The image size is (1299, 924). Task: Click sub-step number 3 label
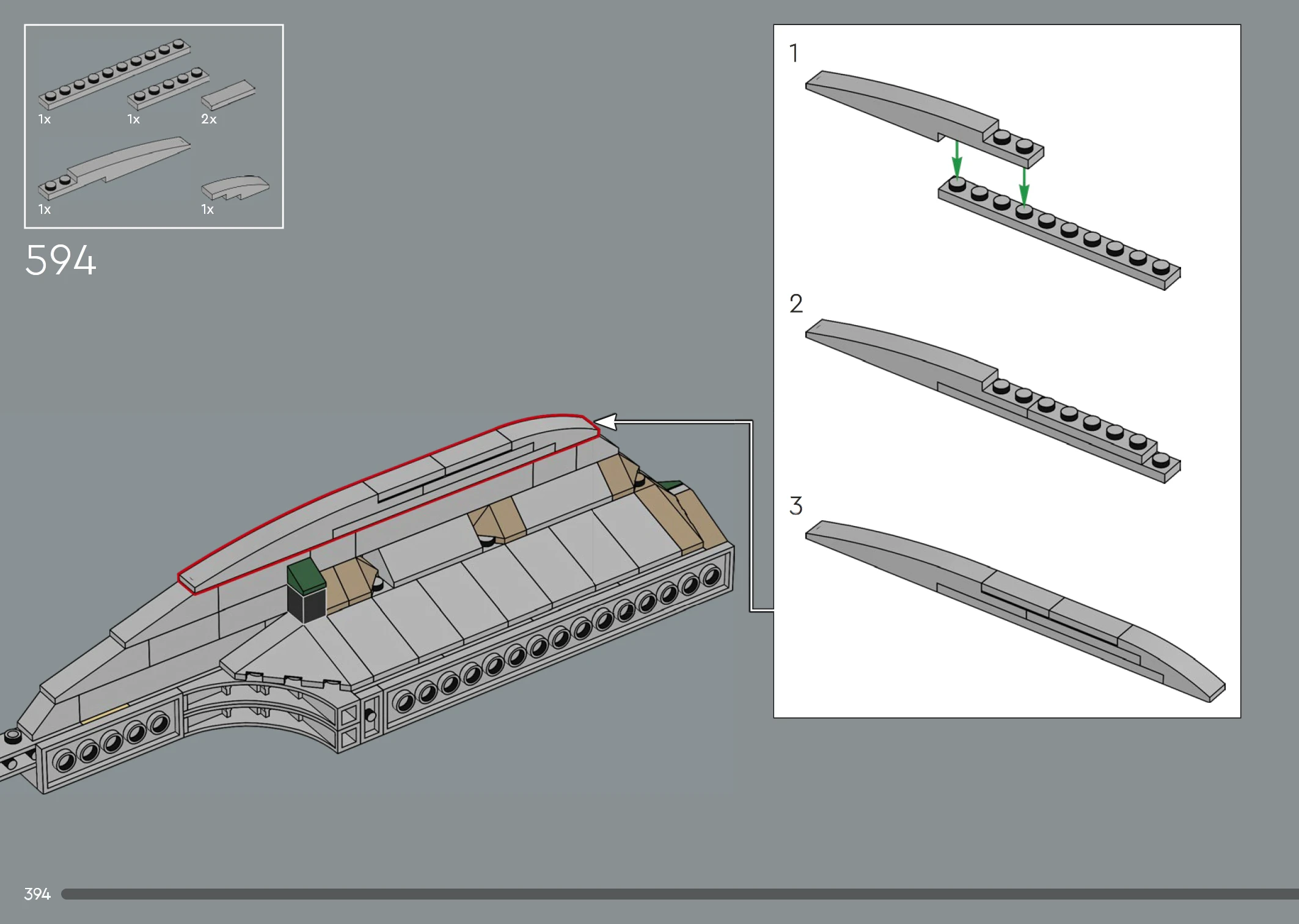point(796,506)
